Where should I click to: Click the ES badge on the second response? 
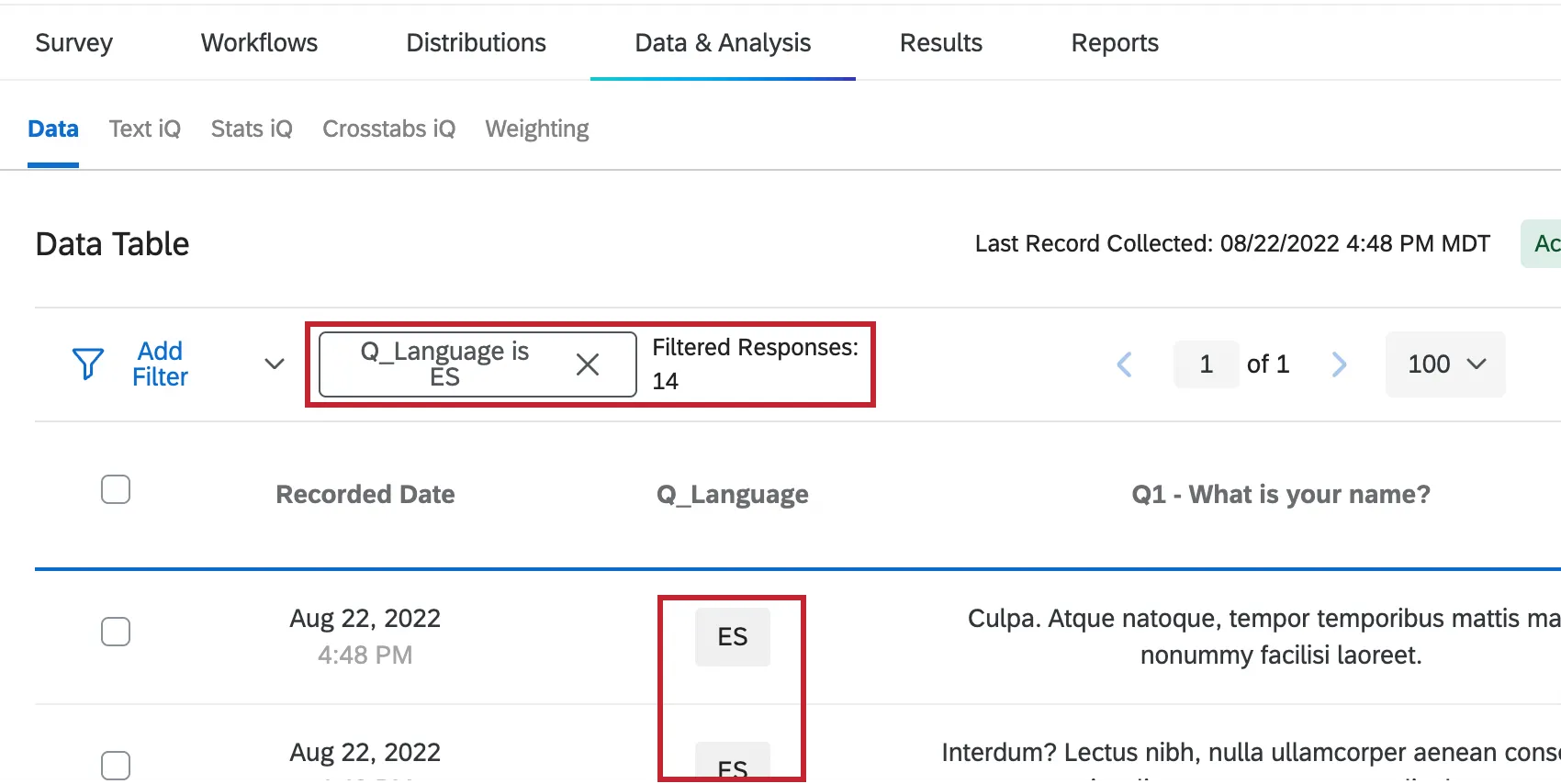point(732,767)
